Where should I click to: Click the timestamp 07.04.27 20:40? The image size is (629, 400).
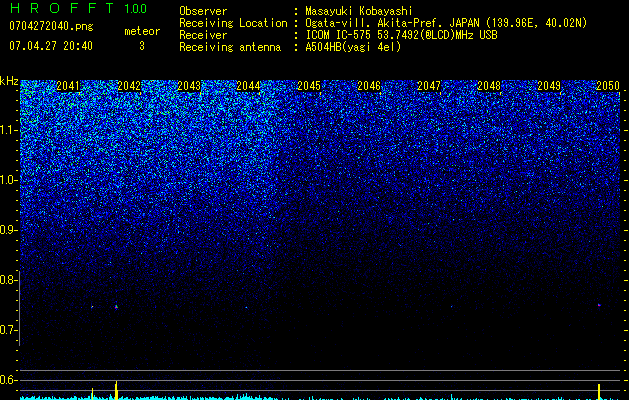click(x=51, y=46)
